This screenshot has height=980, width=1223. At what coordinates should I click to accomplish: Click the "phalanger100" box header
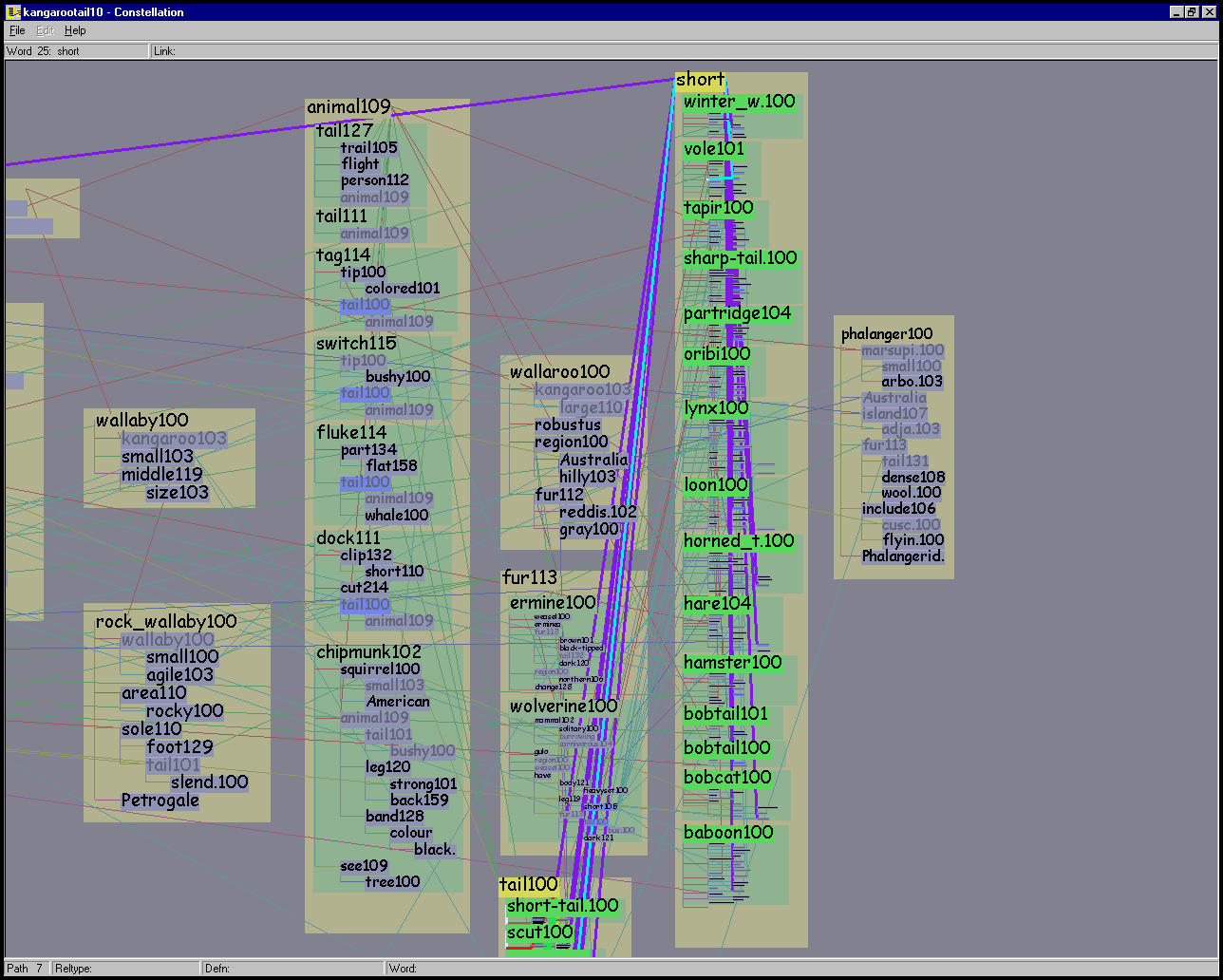[887, 334]
